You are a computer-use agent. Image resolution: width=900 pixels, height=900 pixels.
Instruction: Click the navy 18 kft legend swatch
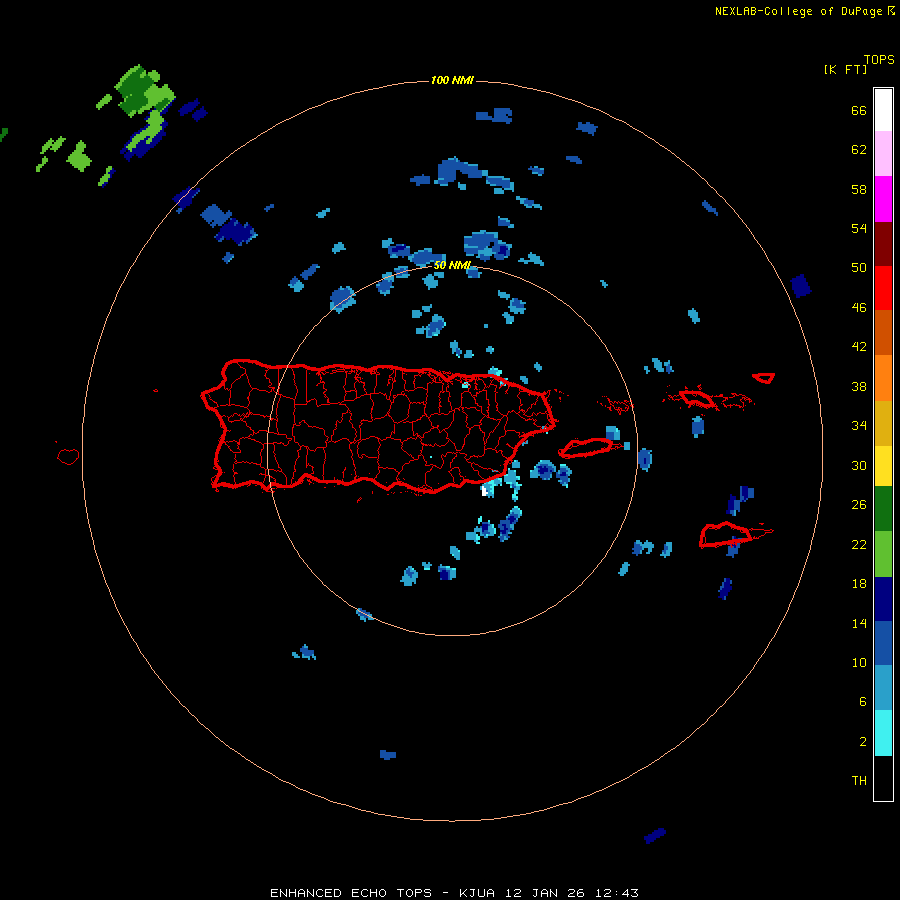coord(883,599)
